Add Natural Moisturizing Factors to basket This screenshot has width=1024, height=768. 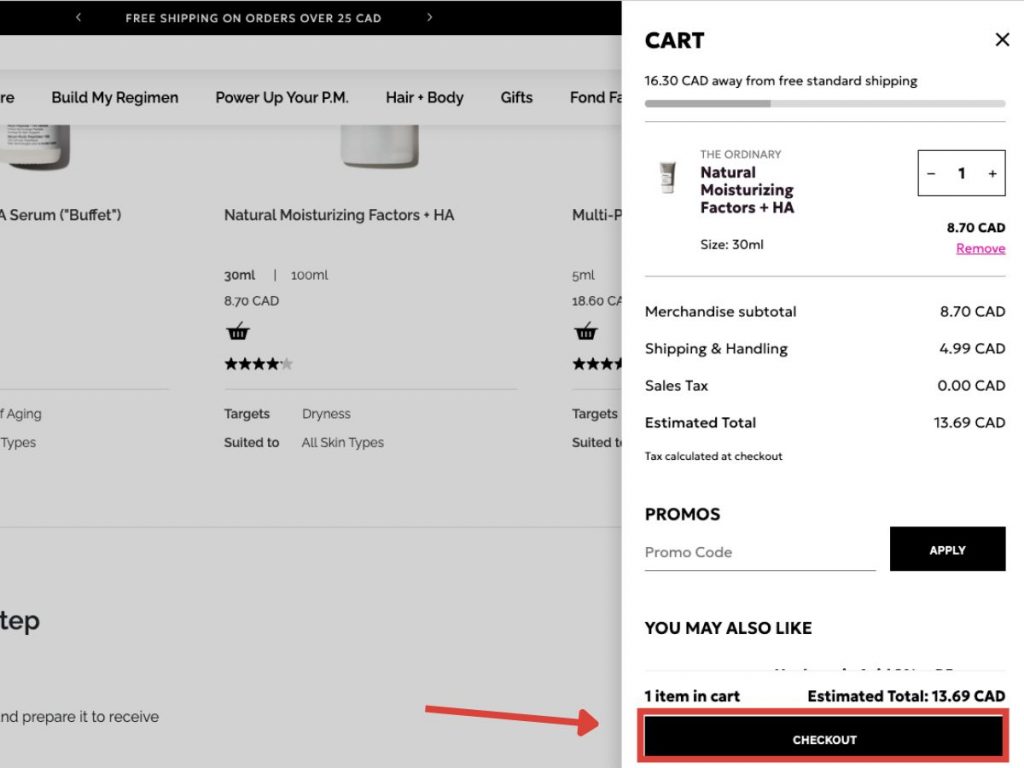238,333
